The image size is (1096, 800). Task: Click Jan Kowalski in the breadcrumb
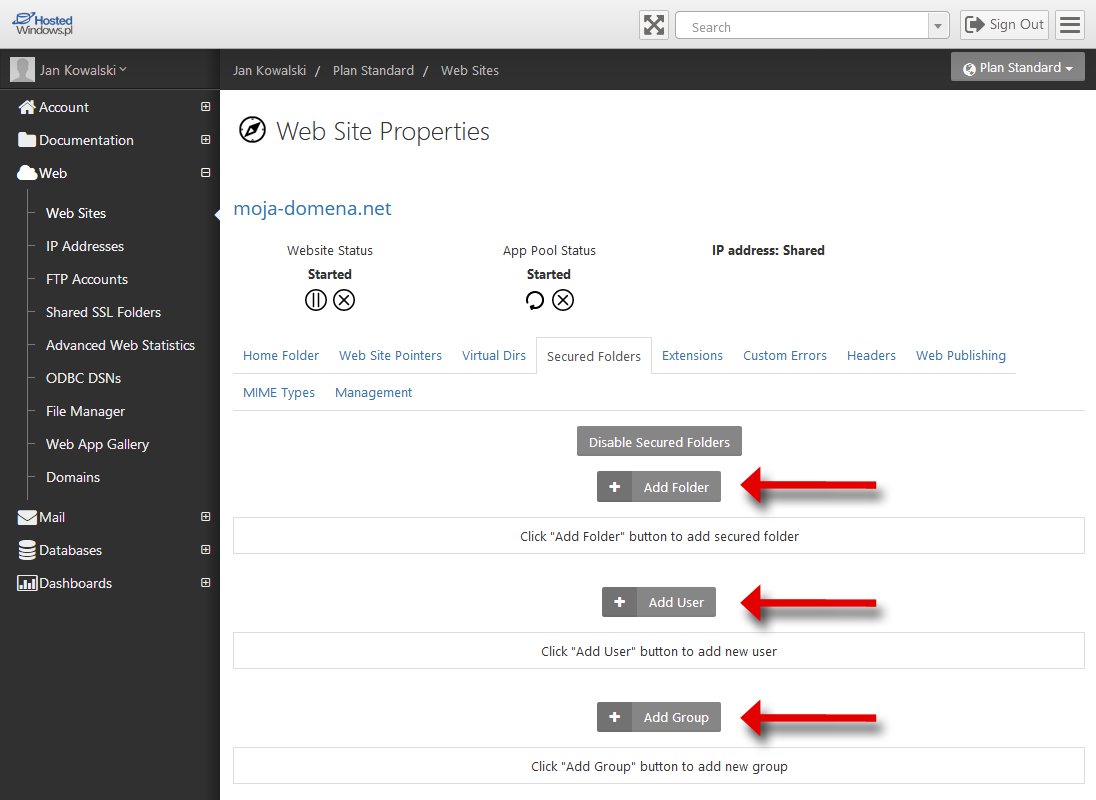tap(270, 71)
